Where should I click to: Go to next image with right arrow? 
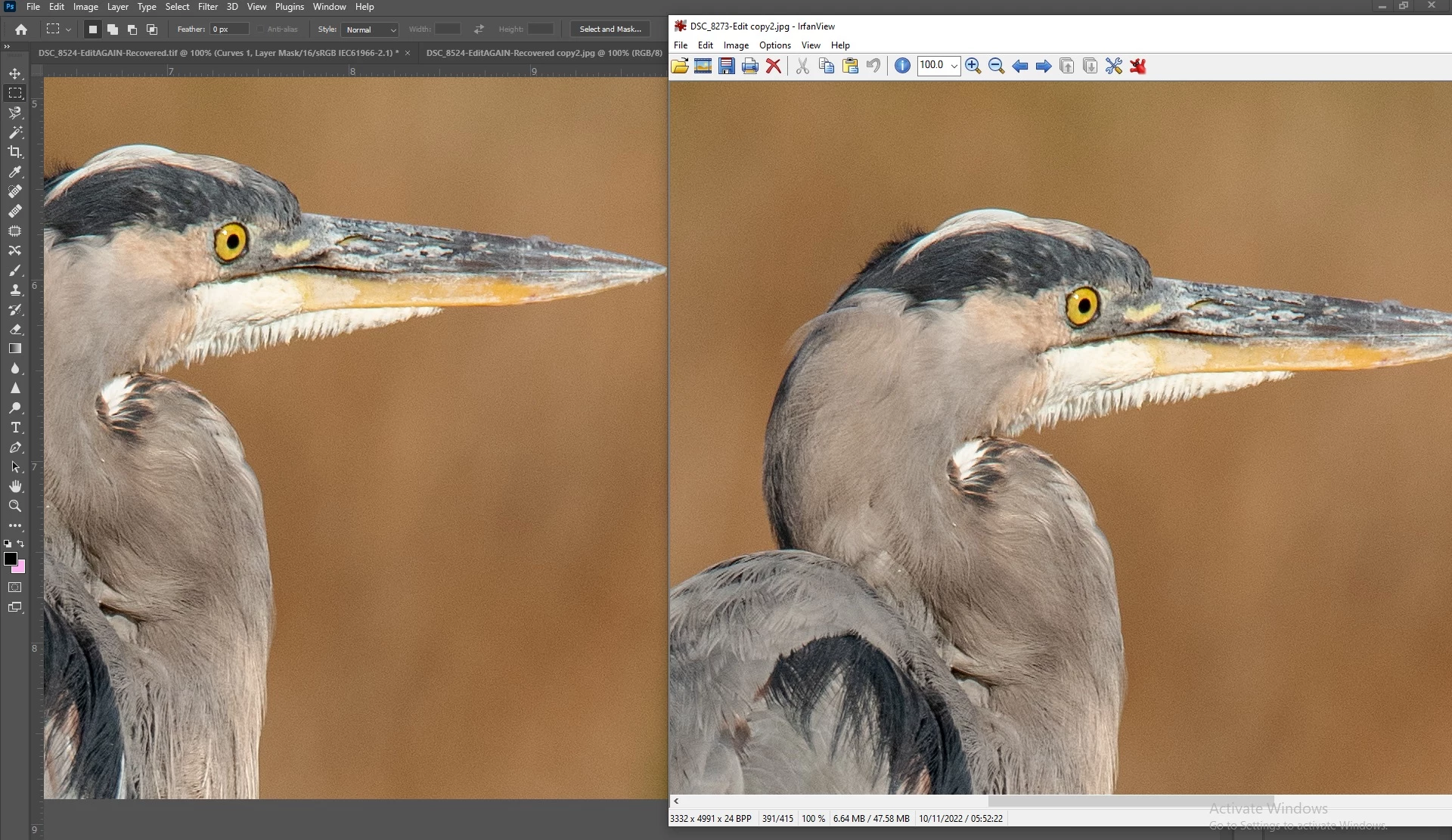[1043, 66]
